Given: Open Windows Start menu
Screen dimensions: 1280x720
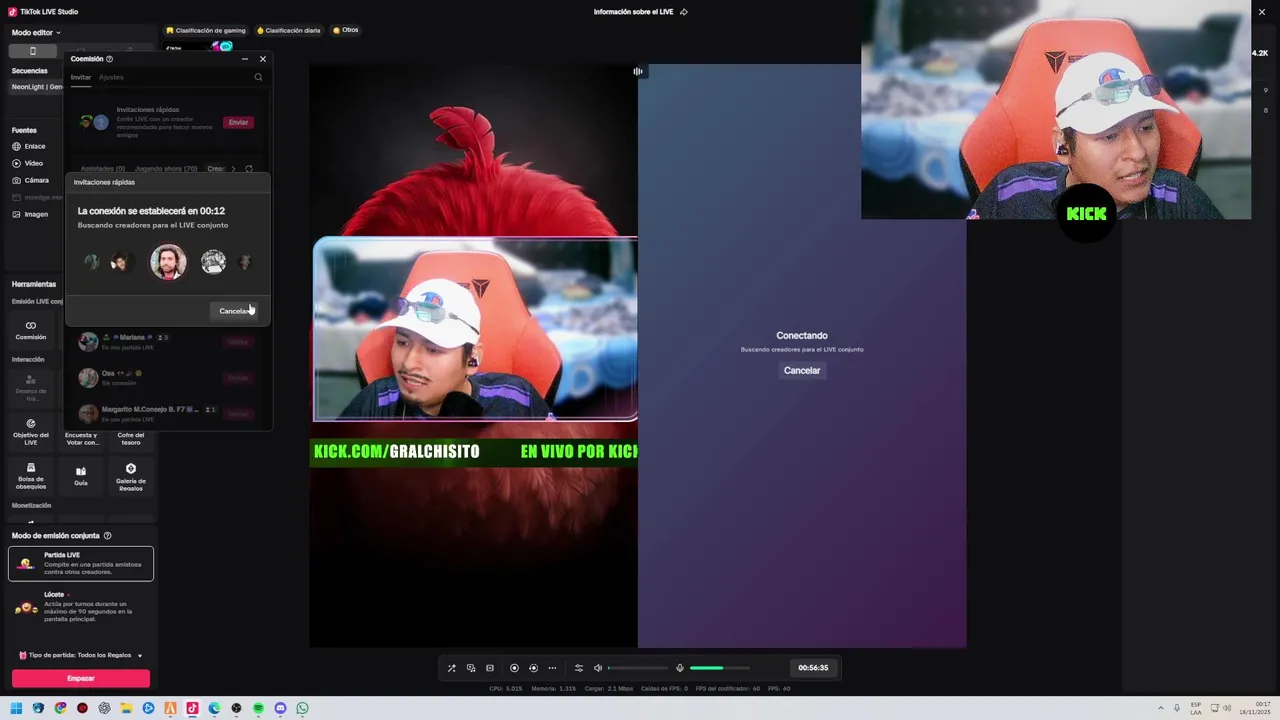Looking at the screenshot, I should [x=16, y=708].
